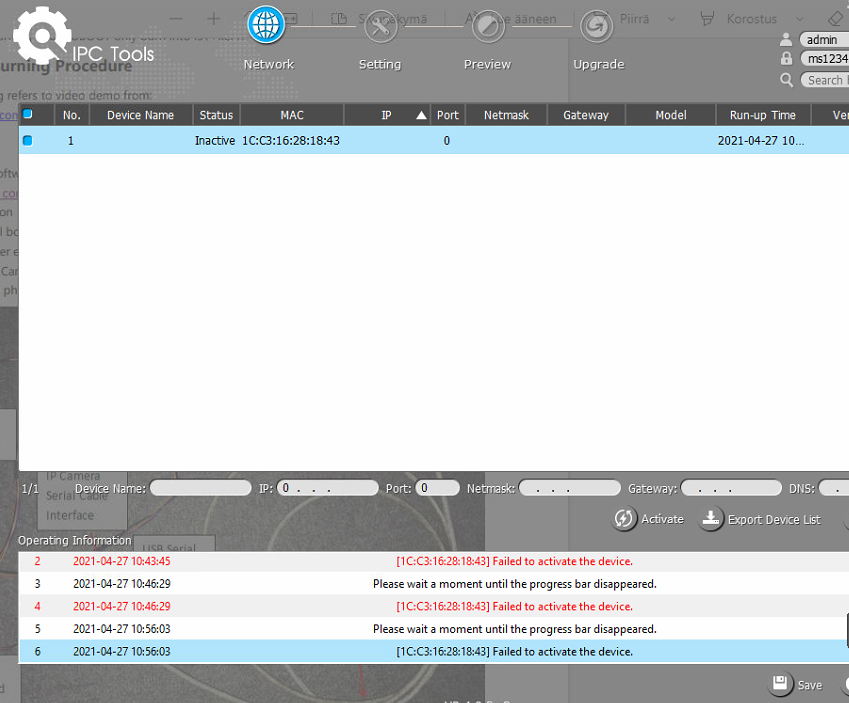Screen dimensions: 849x703
Task: Tick the checkbox for device row 1
Action: tap(28, 141)
